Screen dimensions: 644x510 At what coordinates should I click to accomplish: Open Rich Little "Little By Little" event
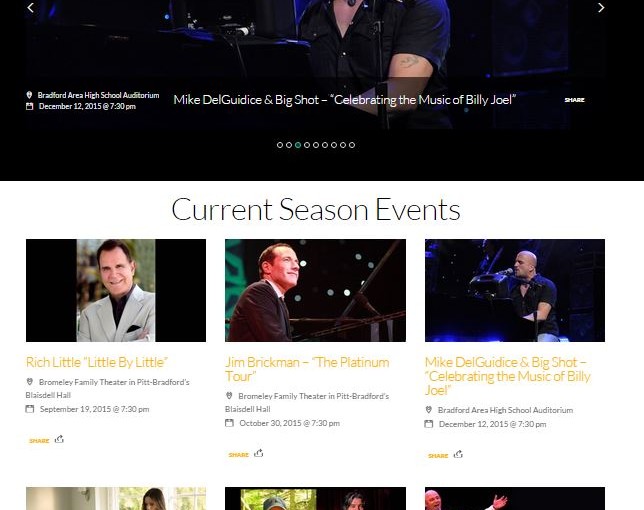97,362
